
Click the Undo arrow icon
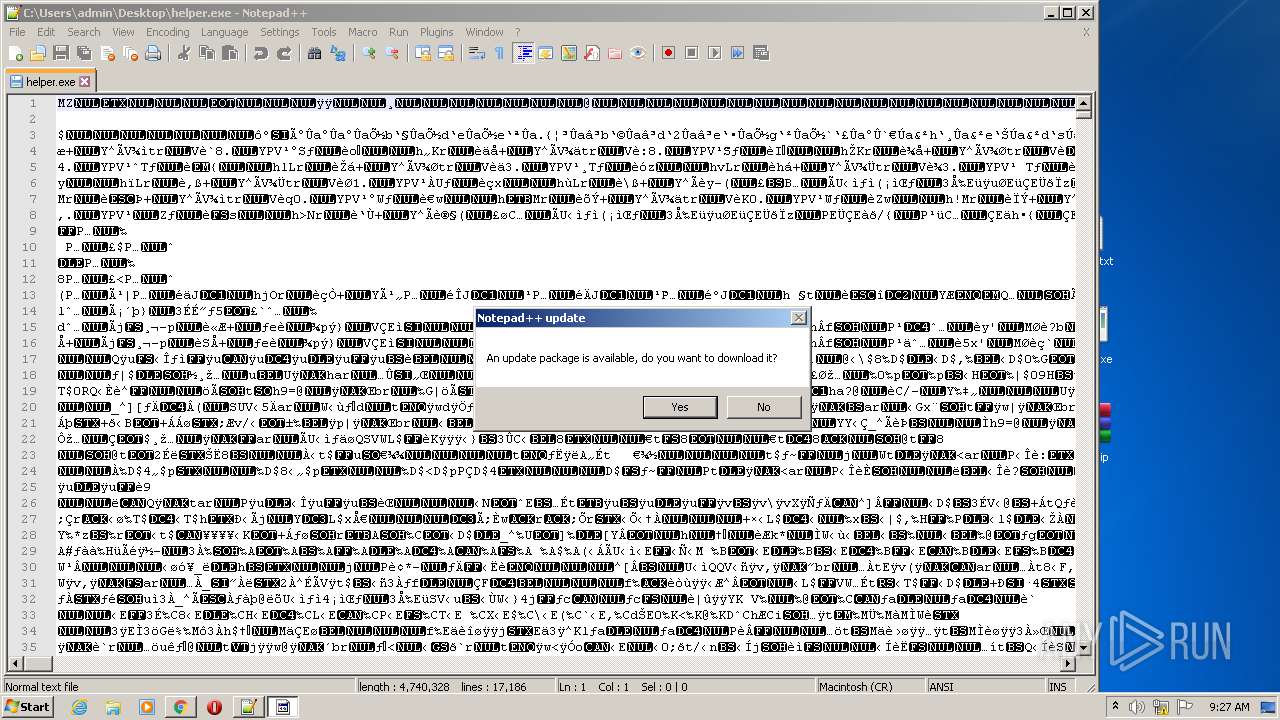coord(261,53)
